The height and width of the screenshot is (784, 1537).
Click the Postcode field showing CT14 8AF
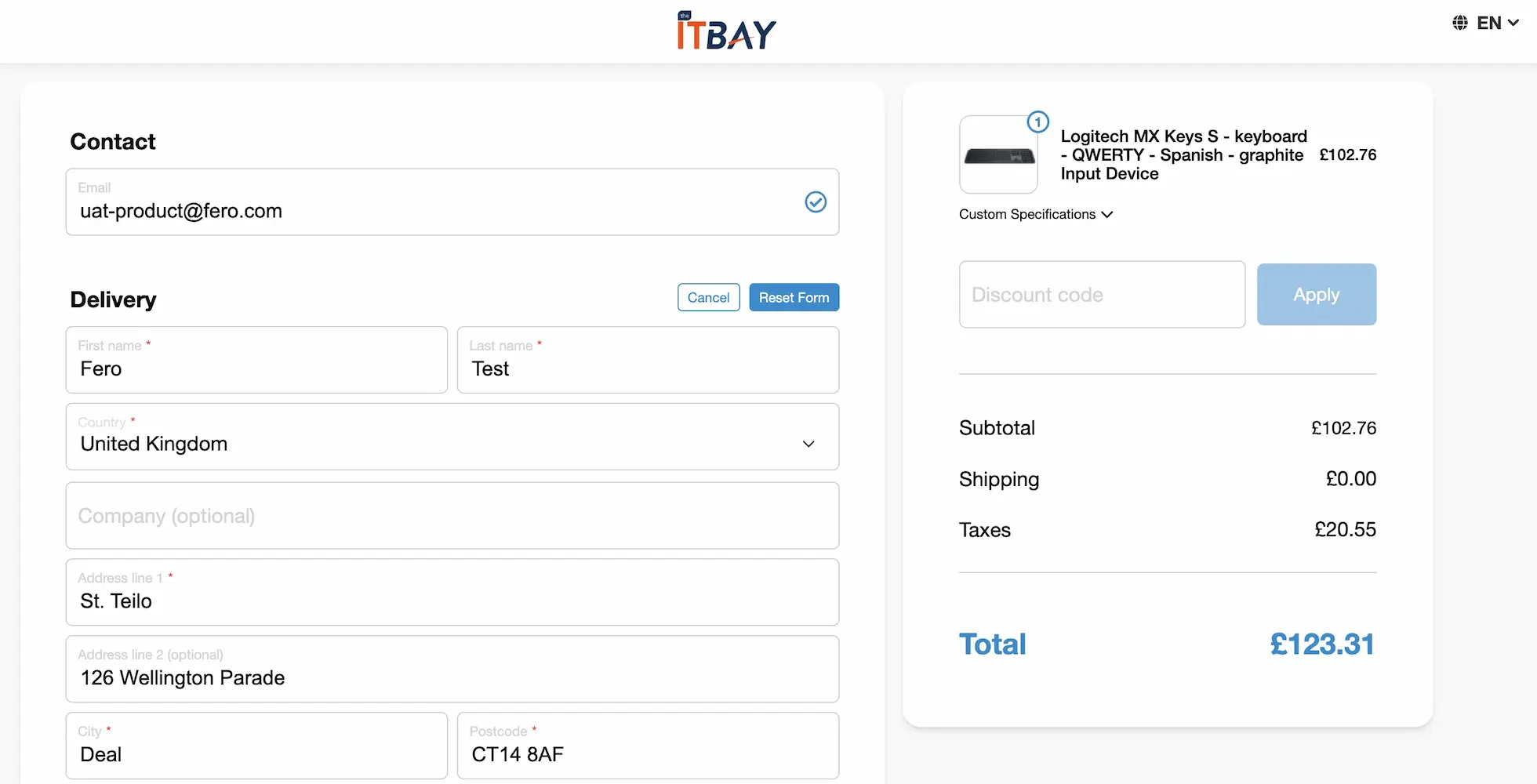(x=648, y=746)
